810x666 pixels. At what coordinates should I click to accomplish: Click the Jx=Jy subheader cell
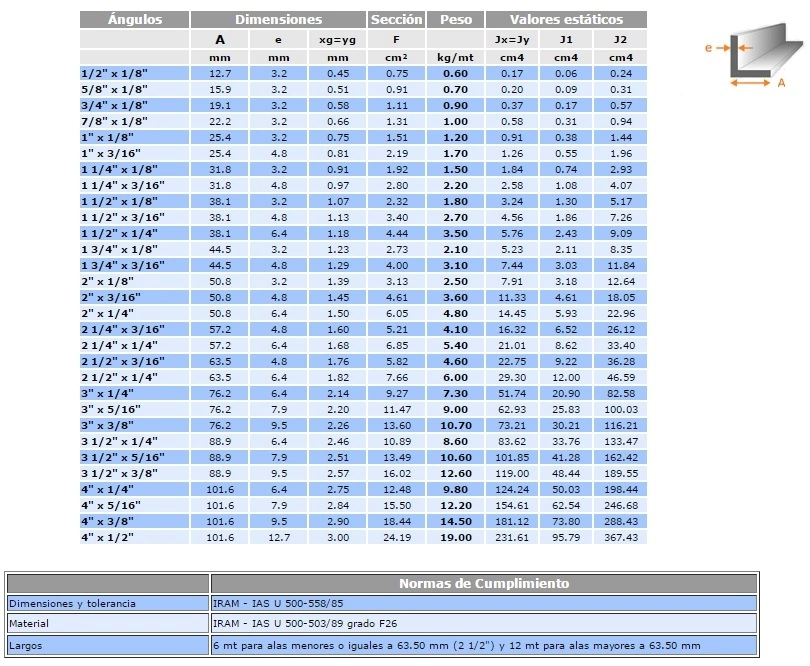click(511, 40)
